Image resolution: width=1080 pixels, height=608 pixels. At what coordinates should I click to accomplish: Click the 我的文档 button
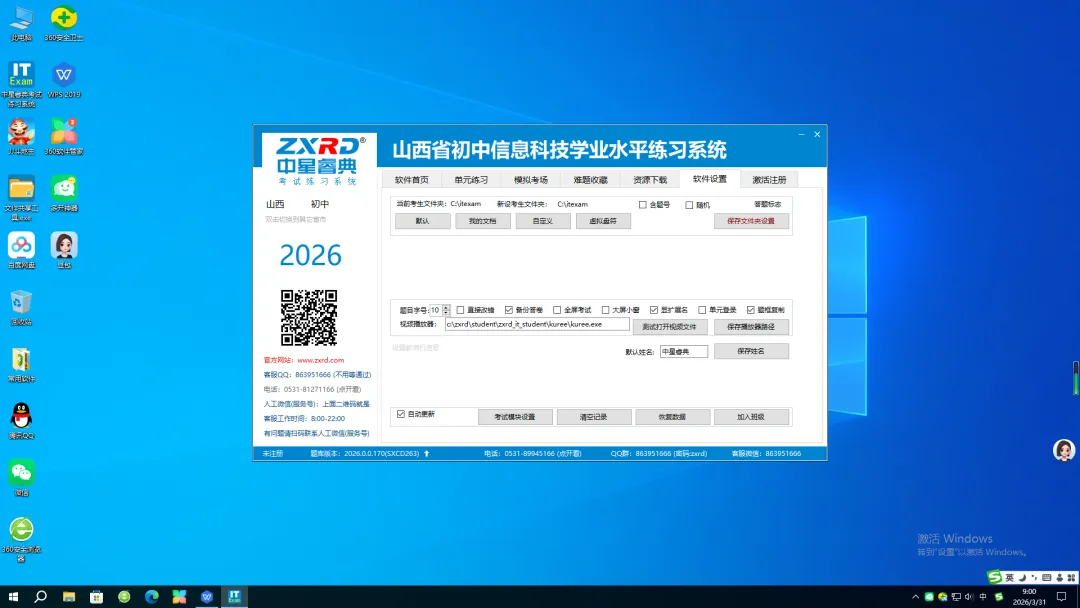483,221
